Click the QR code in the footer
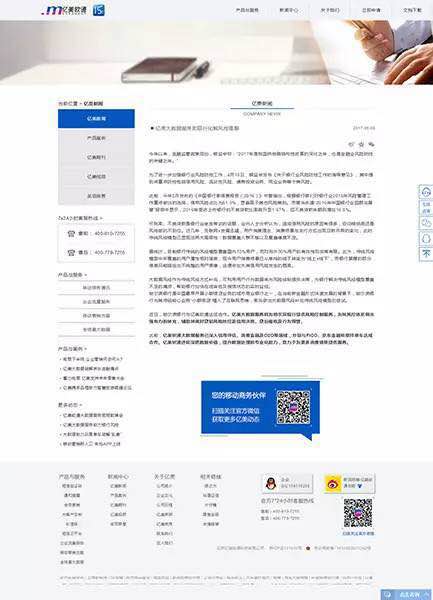 click(x=358, y=513)
